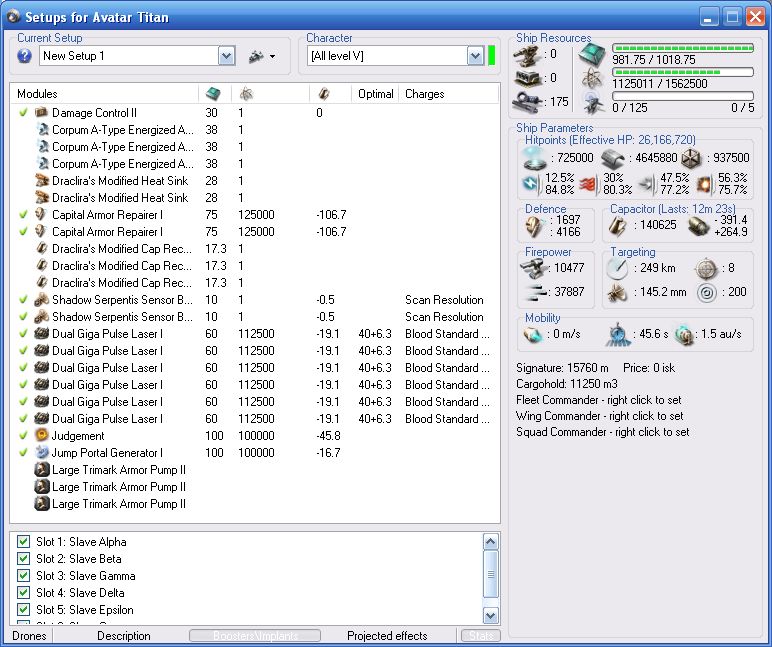772x647 pixels.
Task: Click the blue help icon beside setup name
Action: coord(25,56)
